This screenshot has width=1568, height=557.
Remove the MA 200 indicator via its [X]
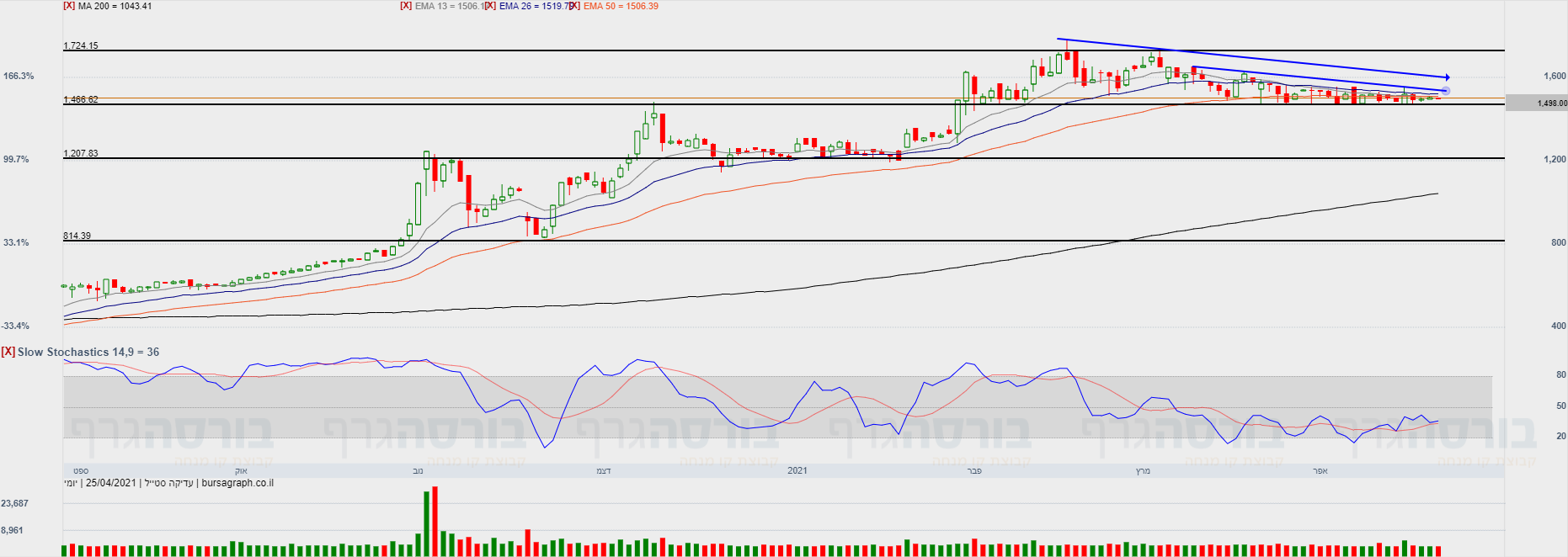[69, 6]
